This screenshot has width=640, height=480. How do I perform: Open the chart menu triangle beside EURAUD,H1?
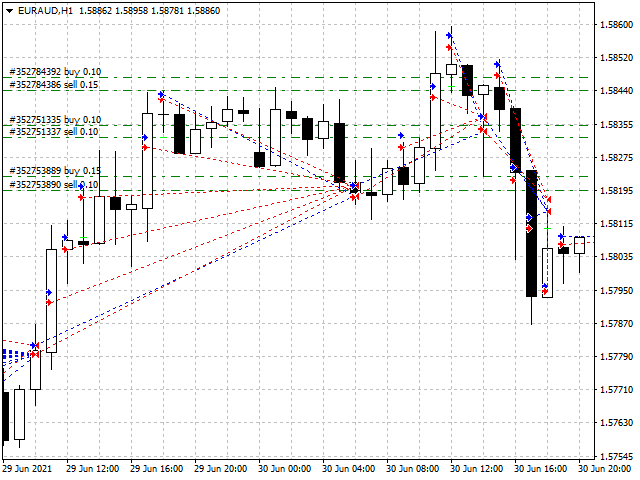point(9,11)
